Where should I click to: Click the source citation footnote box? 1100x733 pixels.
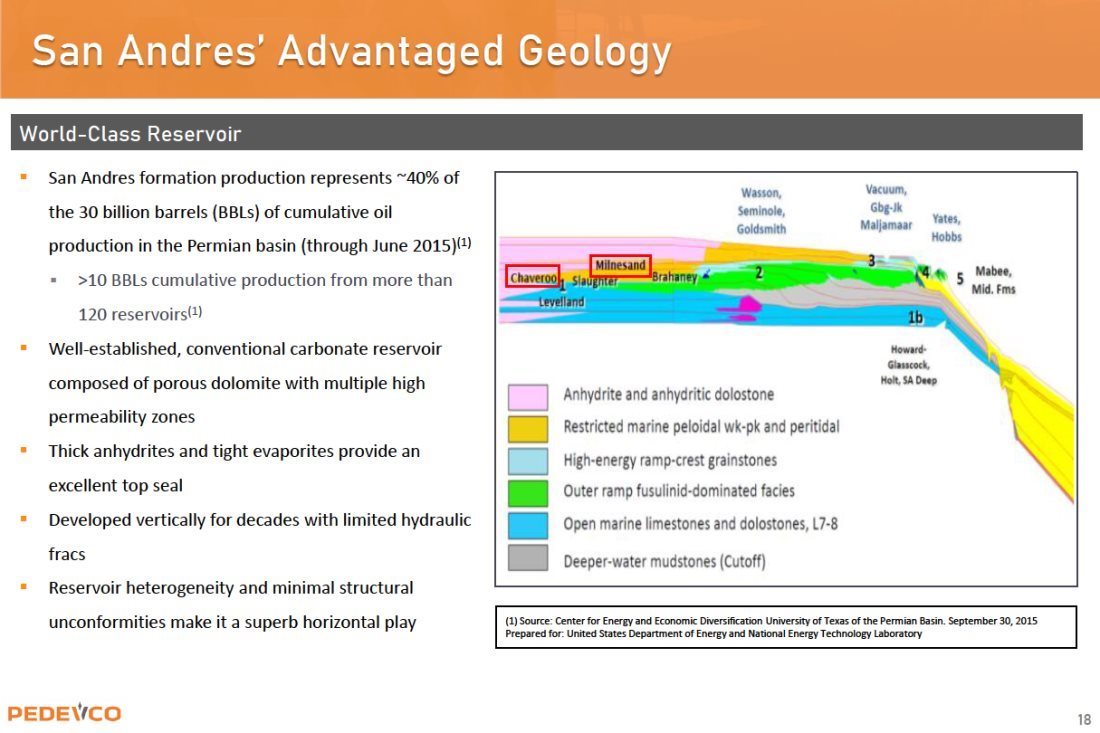point(786,627)
